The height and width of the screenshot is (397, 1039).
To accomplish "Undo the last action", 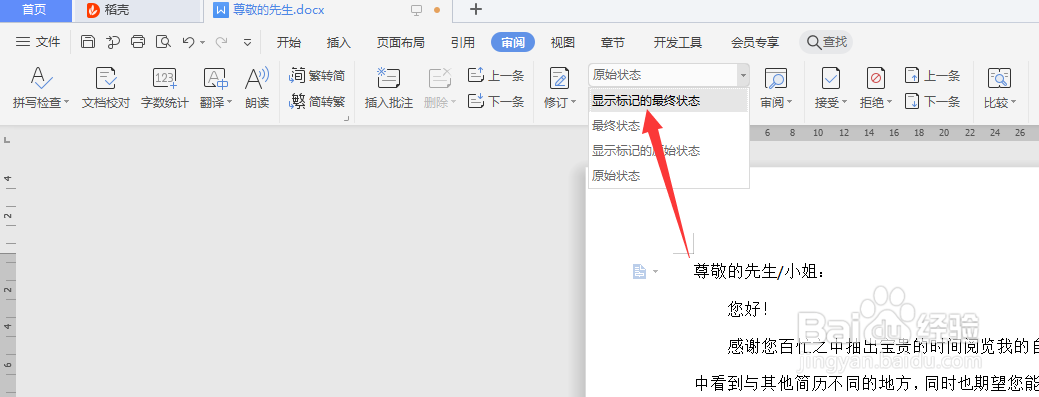I will [x=188, y=42].
